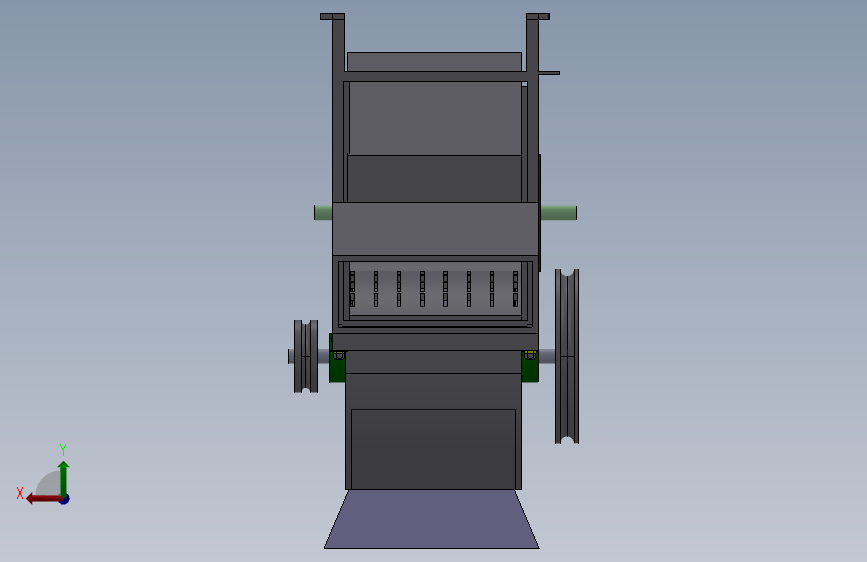
Task: Select the short green shaft end on the model
Action: (x=323, y=213)
